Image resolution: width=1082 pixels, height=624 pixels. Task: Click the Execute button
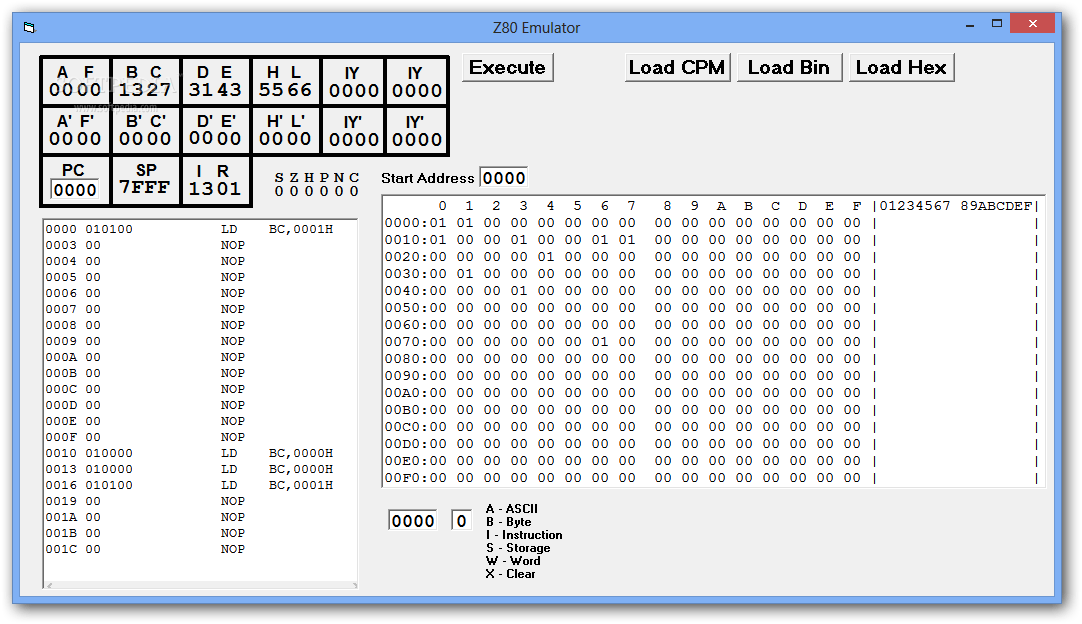(507, 68)
